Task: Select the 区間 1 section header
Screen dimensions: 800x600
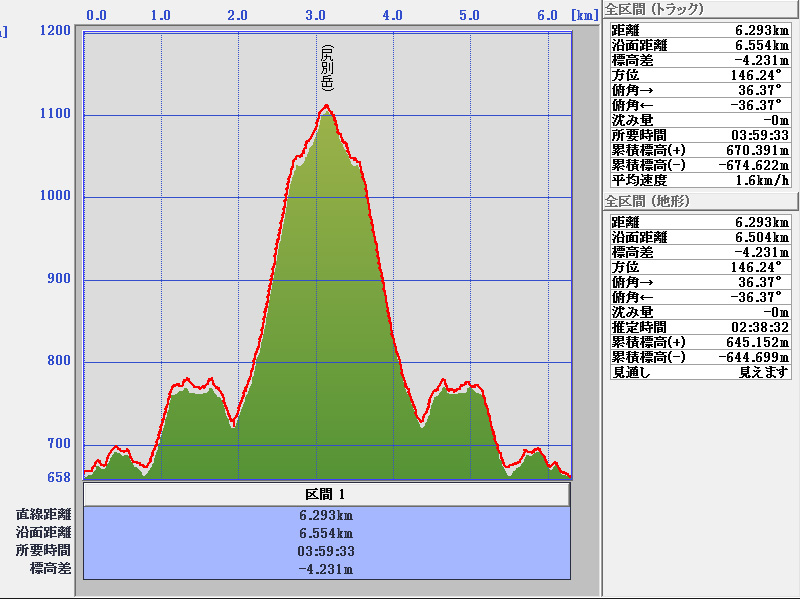Action: click(x=326, y=495)
